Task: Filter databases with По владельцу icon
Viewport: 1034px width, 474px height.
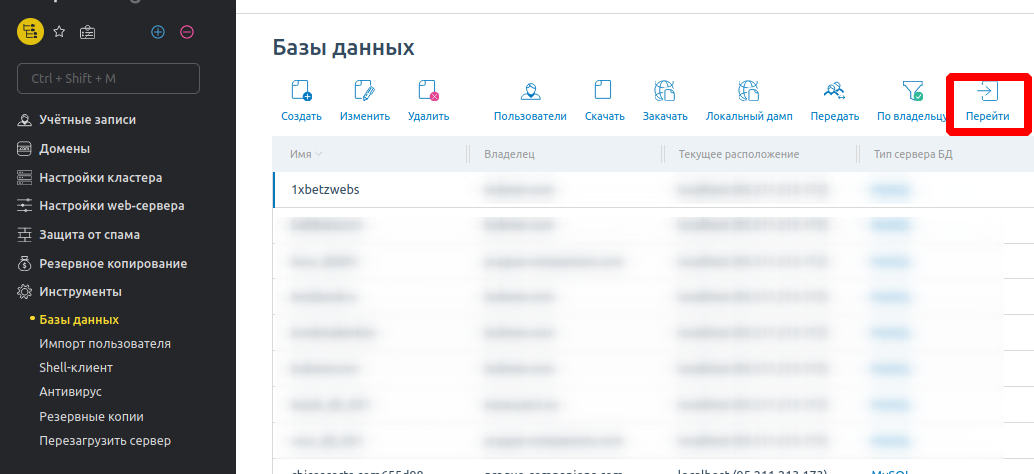Action: 911,92
